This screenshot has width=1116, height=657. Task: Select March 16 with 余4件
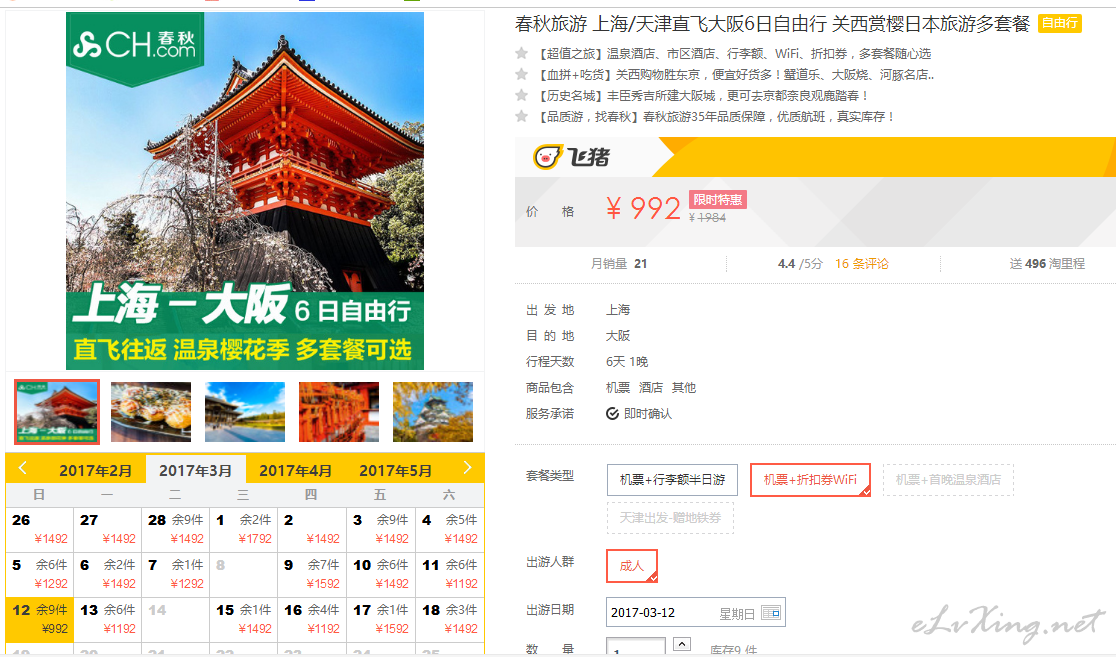coord(312,619)
